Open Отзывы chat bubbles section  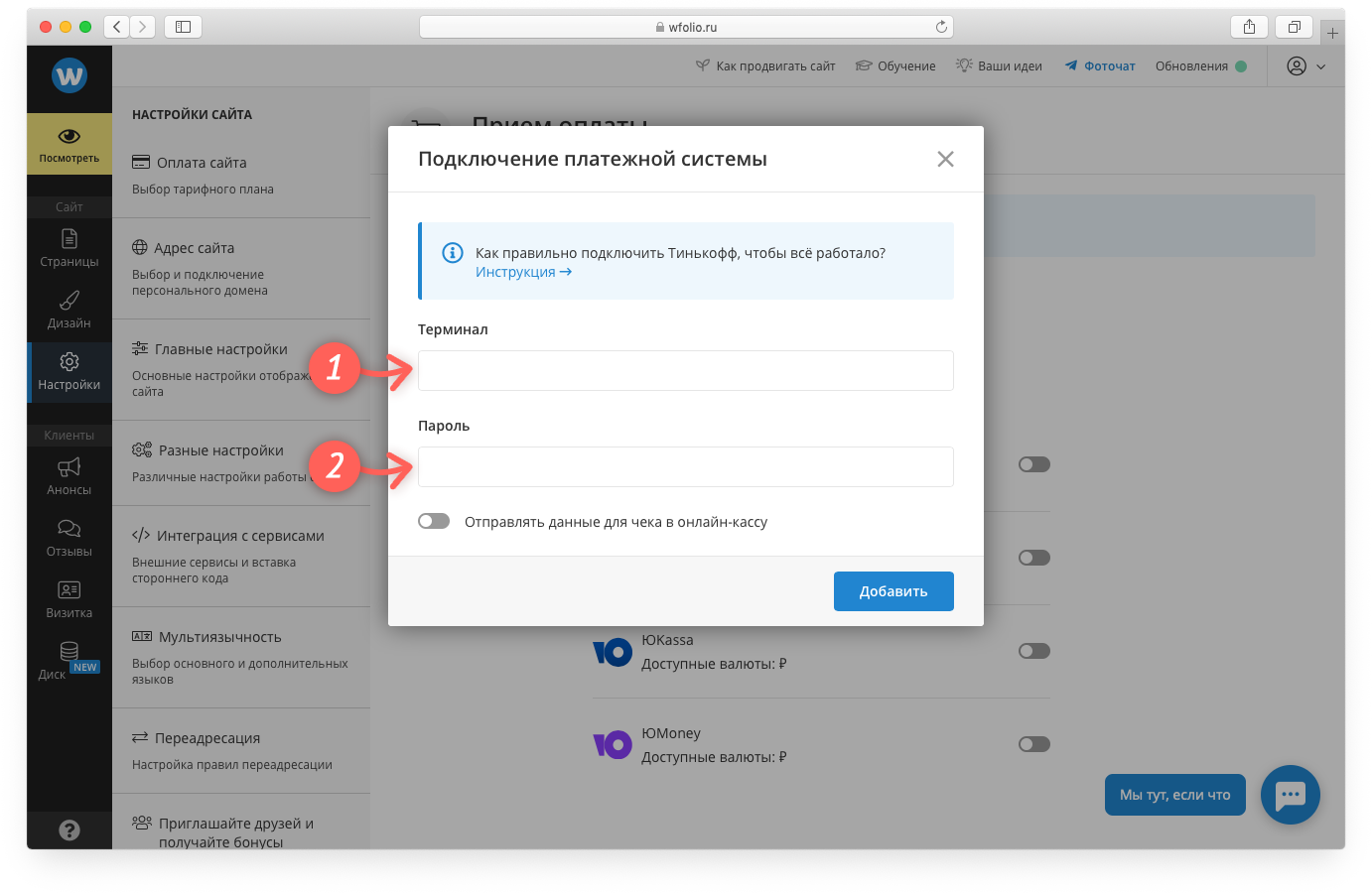pyautogui.click(x=69, y=538)
